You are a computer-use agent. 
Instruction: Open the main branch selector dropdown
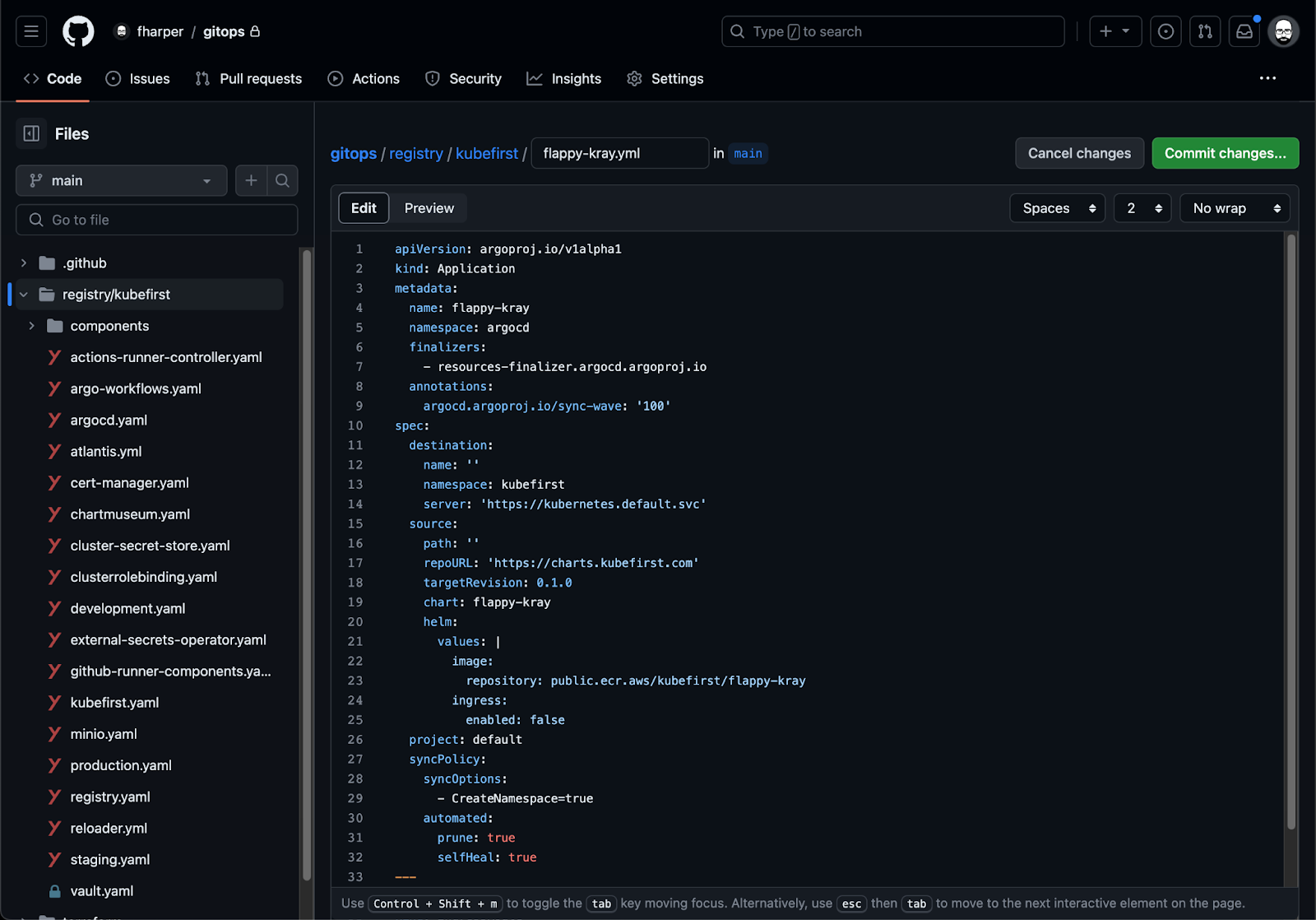pyautogui.click(x=122, y=180)
